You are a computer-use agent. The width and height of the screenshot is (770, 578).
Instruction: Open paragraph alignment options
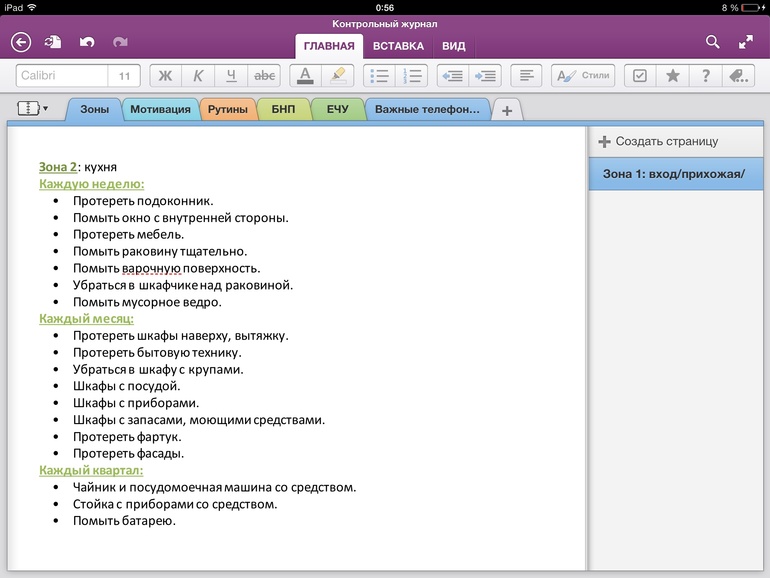[526, 76]
